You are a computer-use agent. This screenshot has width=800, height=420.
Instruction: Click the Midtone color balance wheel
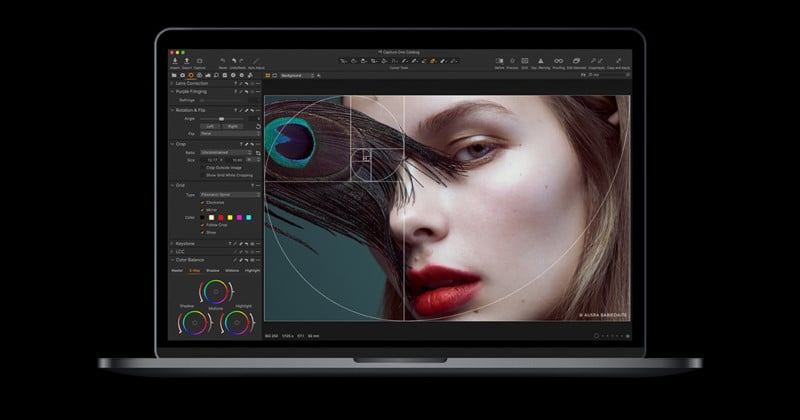point(216,292)
